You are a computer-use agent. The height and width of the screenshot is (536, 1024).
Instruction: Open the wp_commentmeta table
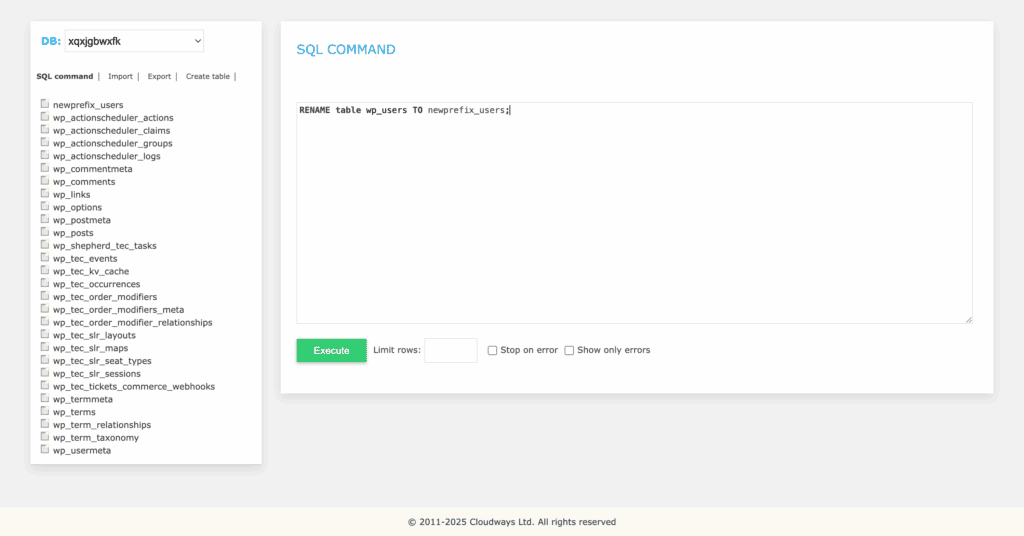point(92,169)
